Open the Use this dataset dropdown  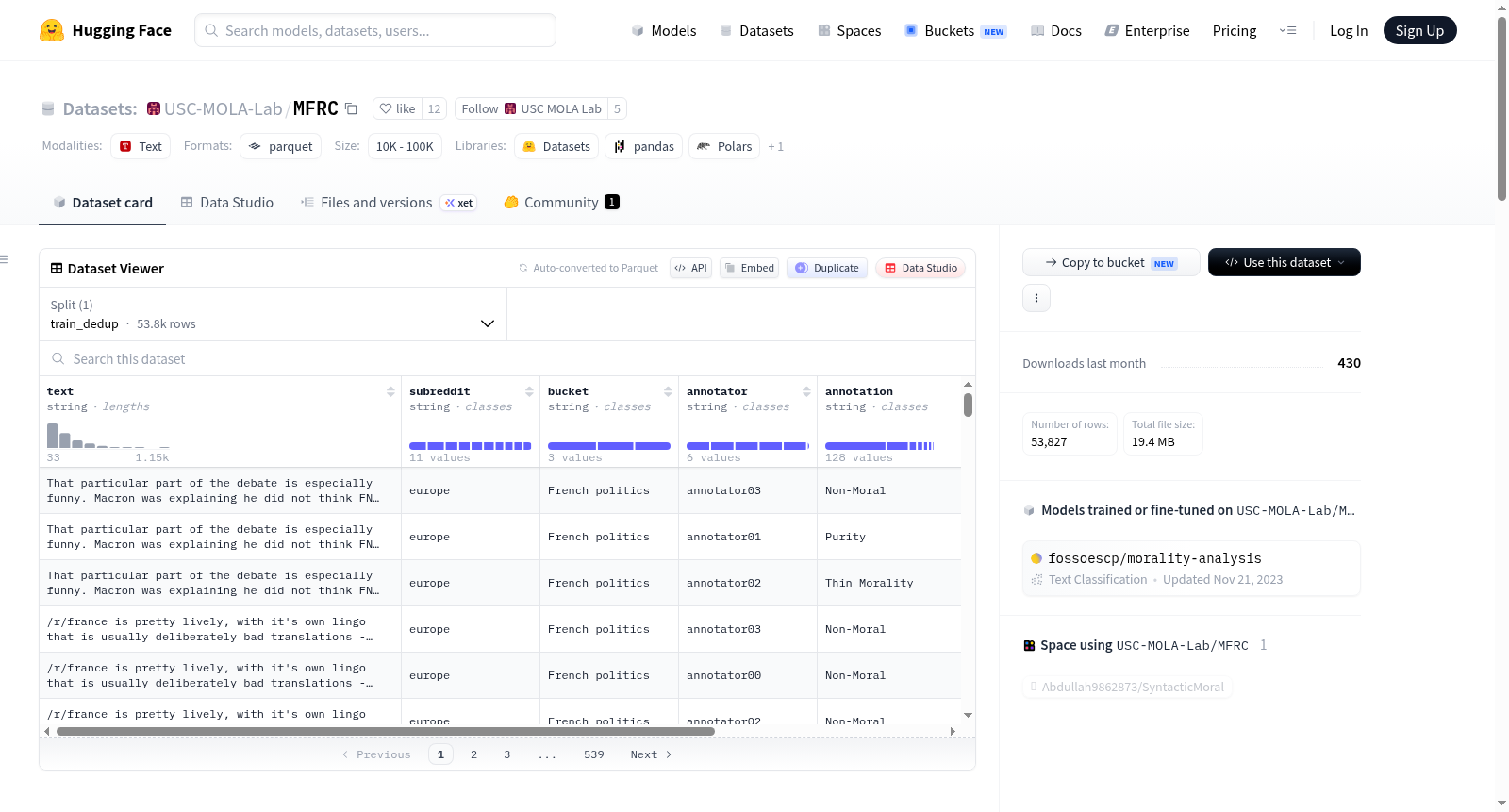(1285, 262)
